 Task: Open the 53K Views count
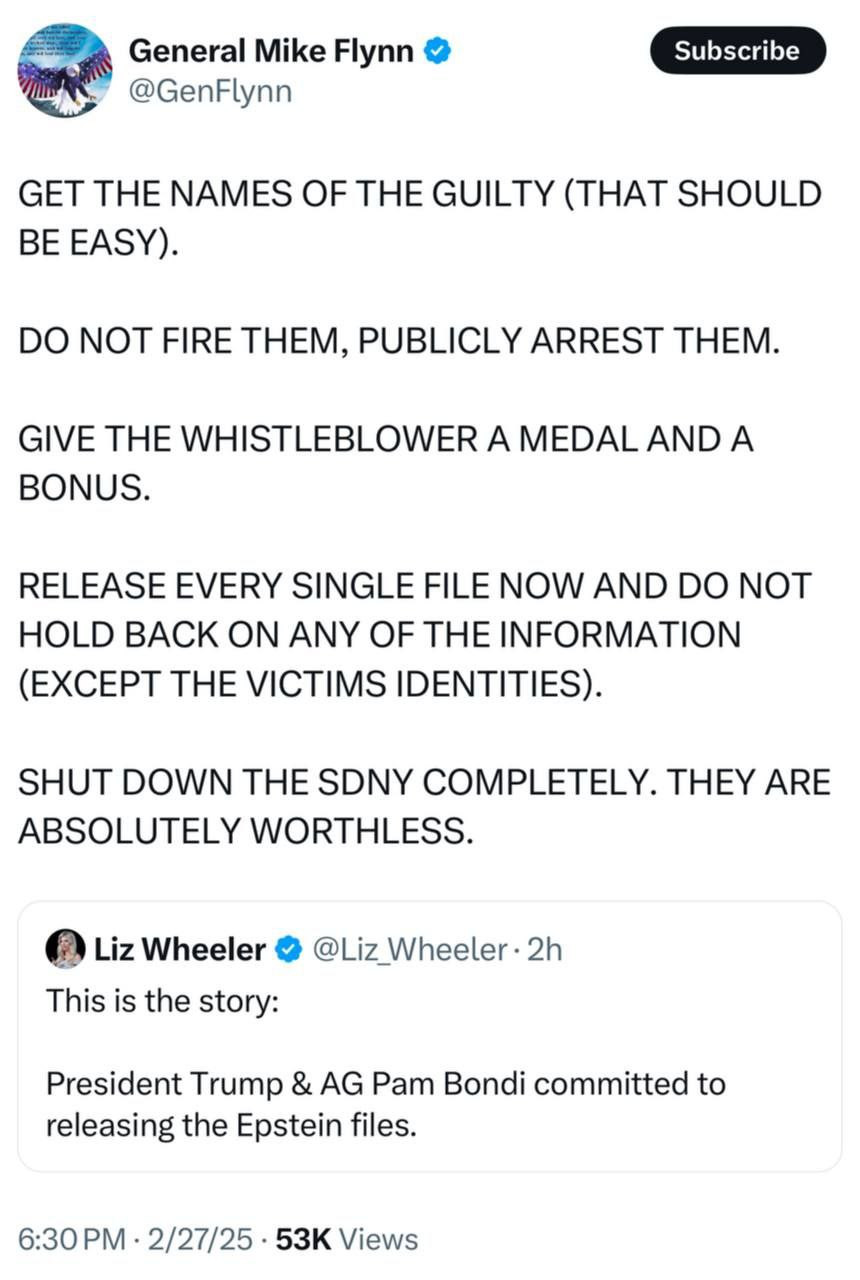tap(346, 1240)
